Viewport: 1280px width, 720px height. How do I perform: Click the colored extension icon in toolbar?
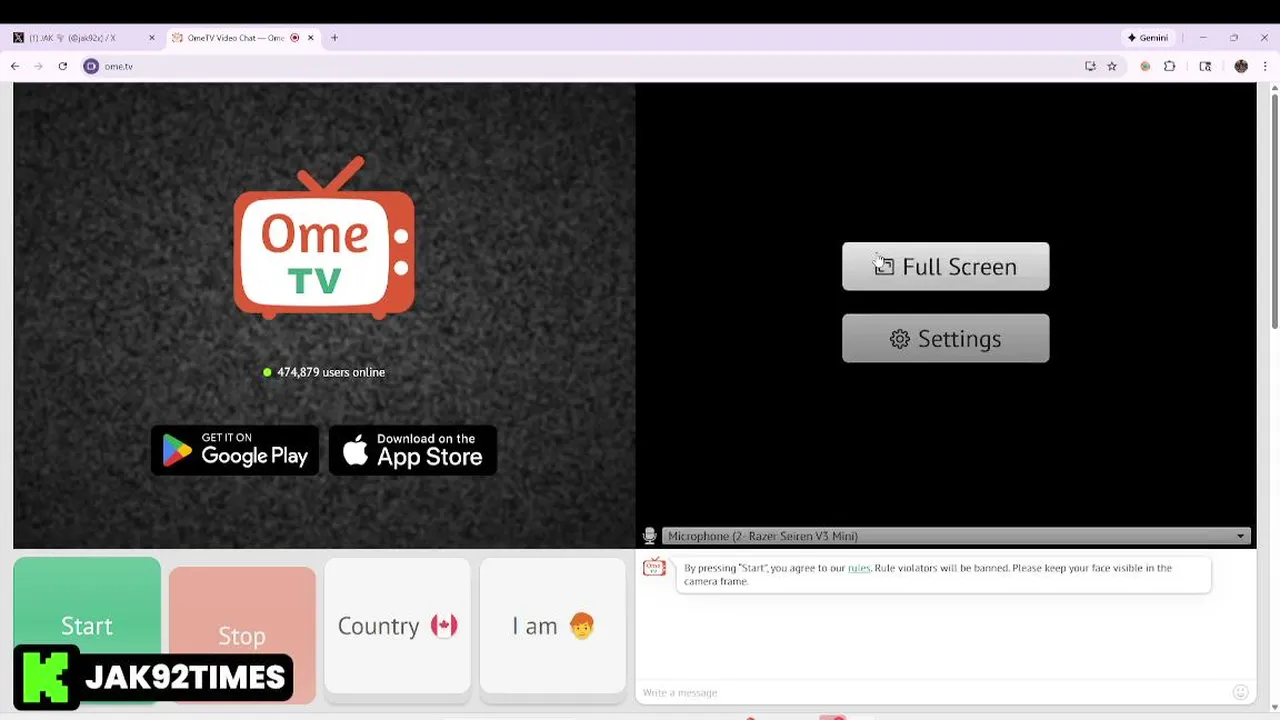(x=1145, y=66)
